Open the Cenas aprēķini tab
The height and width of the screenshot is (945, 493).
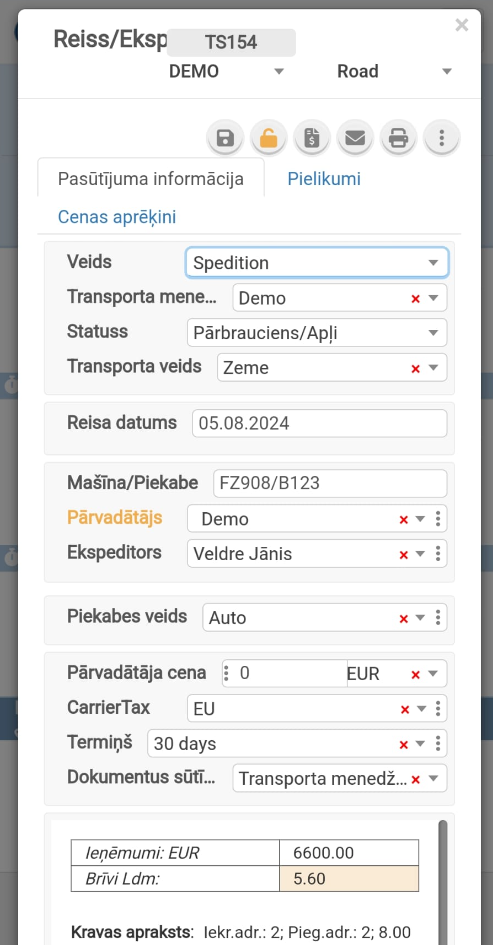coord(117,217)
